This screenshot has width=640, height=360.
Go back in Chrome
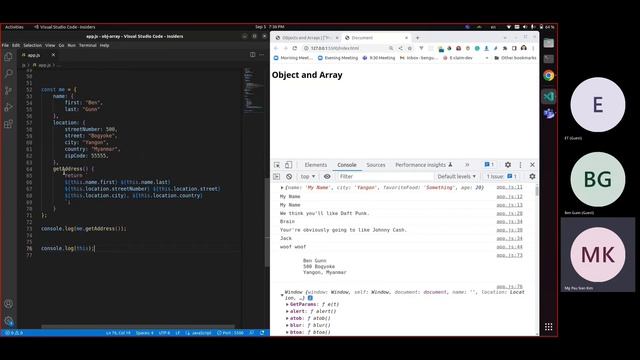click(x=276, y=48)
